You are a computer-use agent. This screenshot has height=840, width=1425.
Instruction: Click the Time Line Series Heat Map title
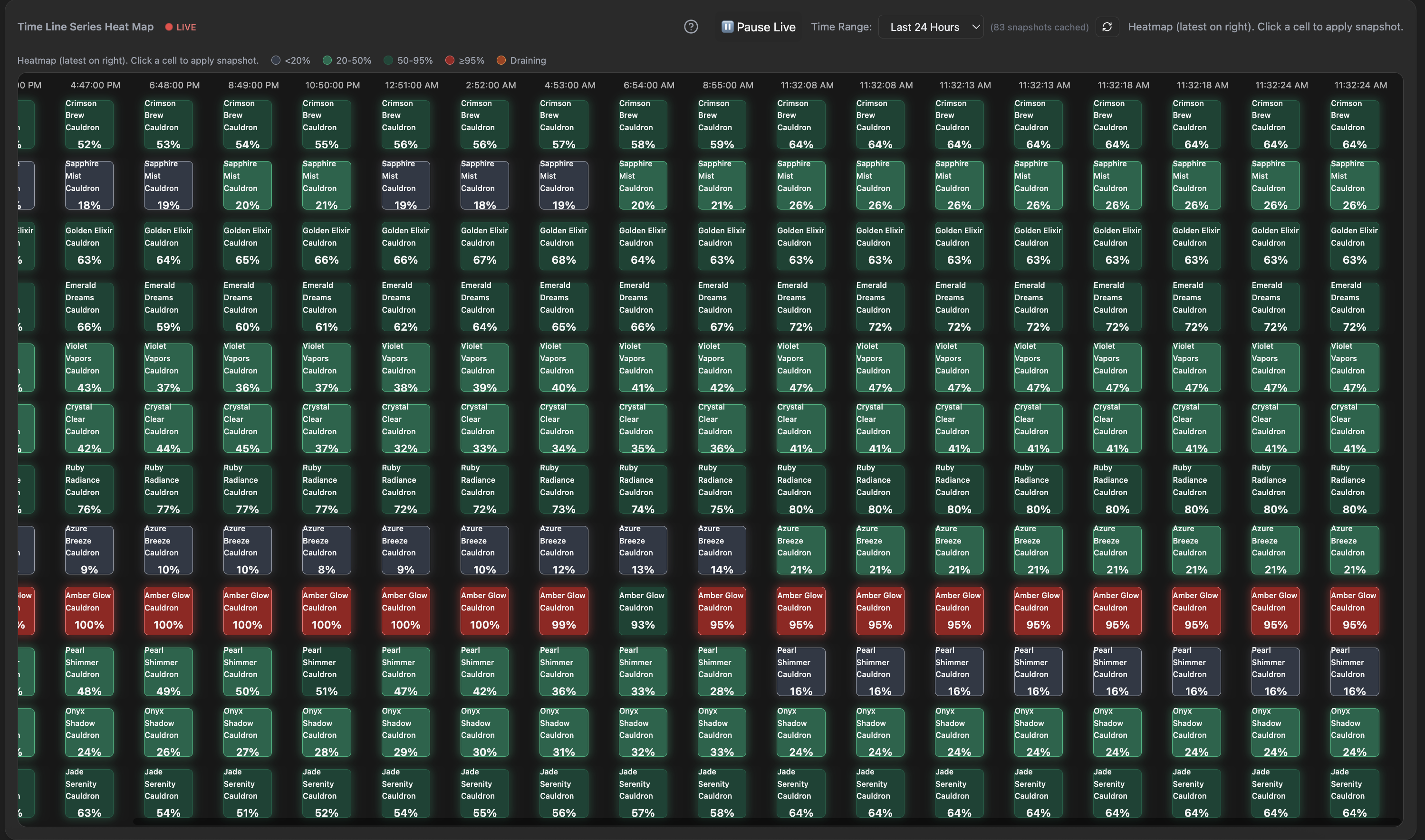pyautogui.click(x=86, y=27)
